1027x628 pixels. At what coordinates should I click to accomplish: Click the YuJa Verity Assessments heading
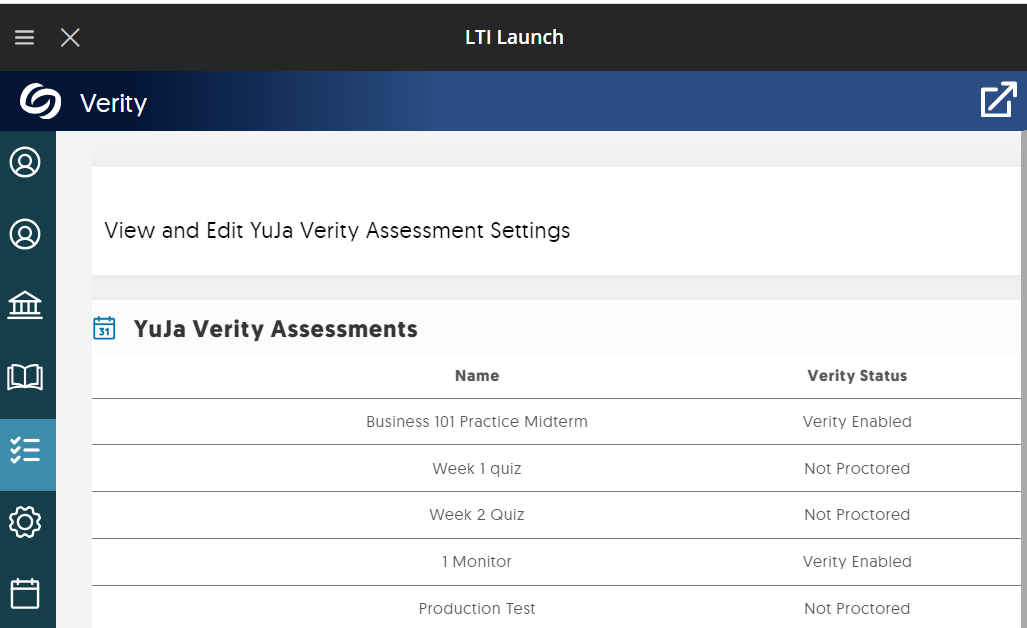pyautogui.click(x=275, y=329)
